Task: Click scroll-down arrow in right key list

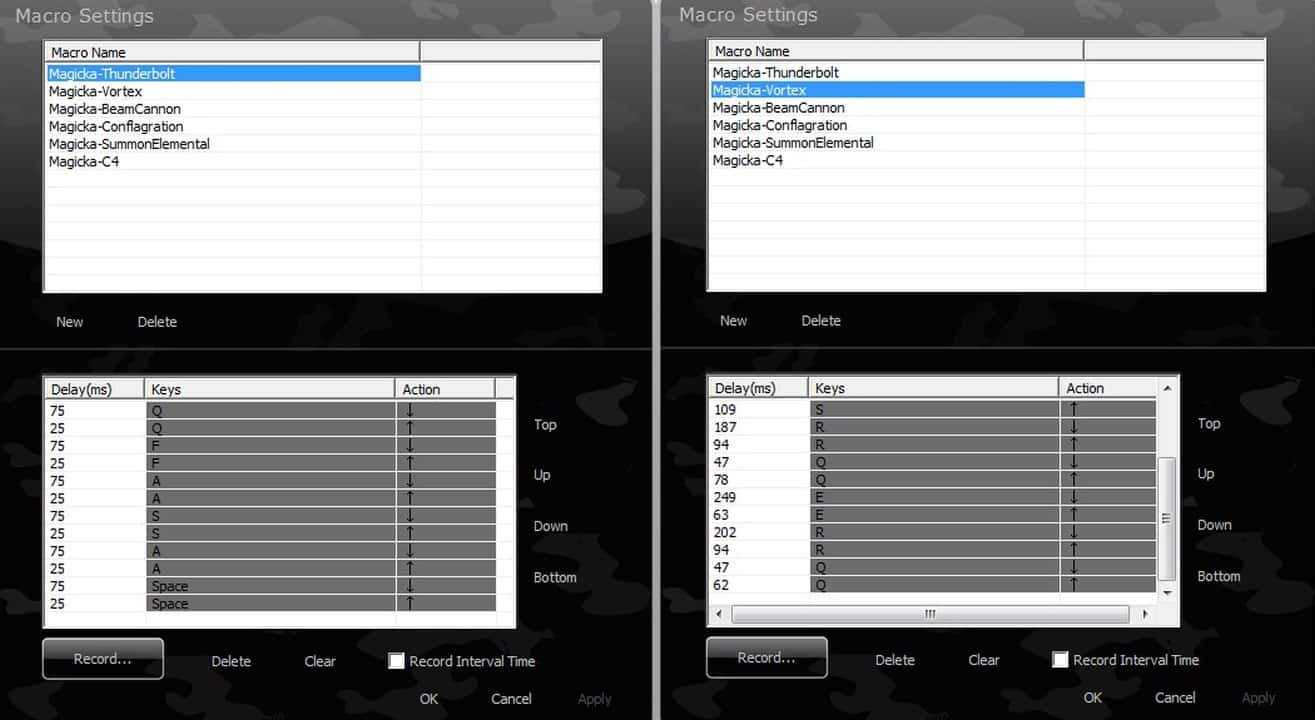Action: 1166,592
